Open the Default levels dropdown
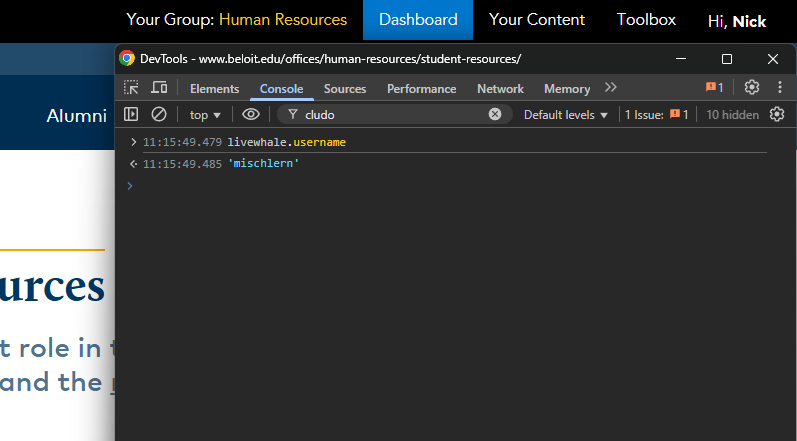 566,115
